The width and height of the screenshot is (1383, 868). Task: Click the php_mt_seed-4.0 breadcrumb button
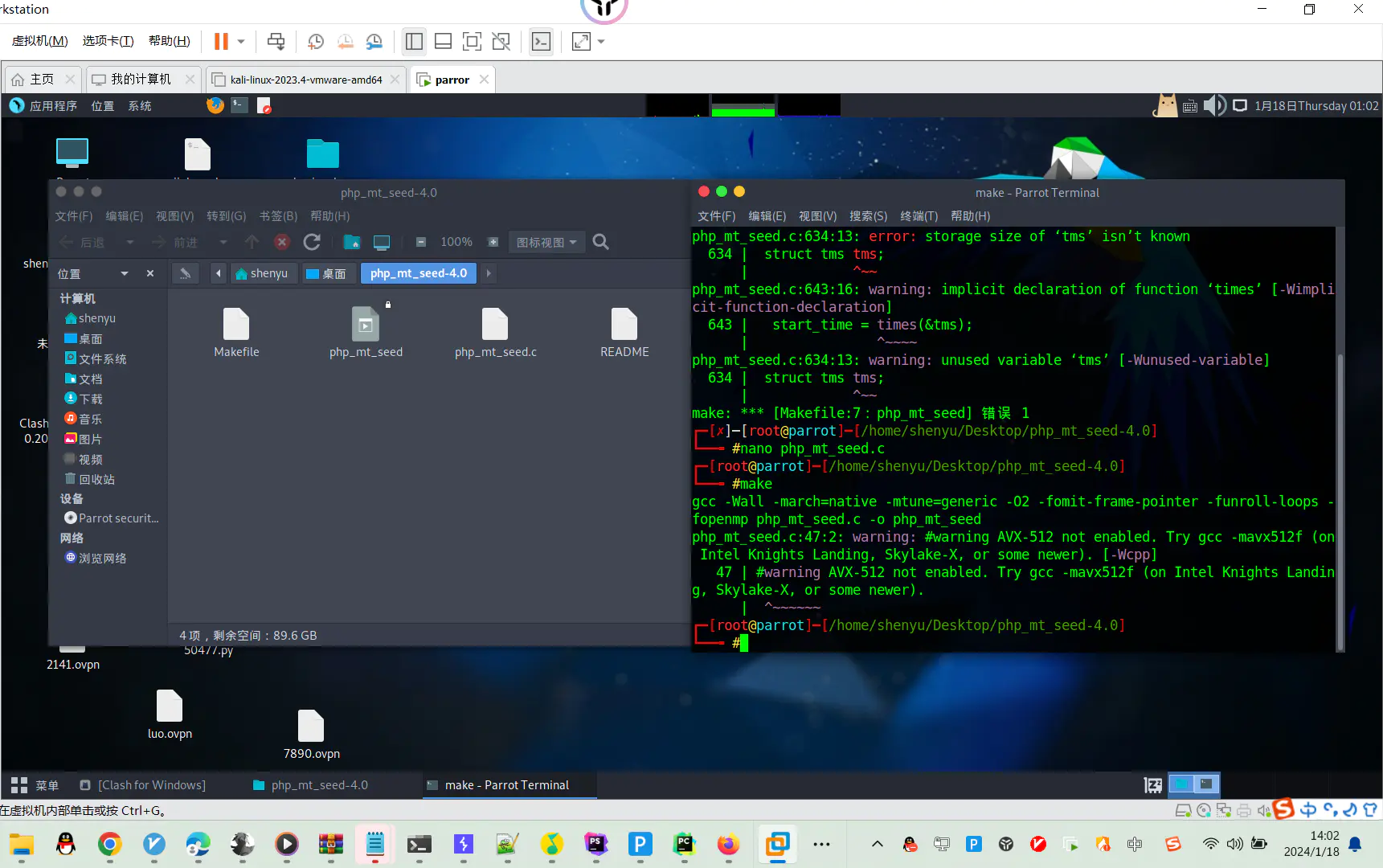tap(419, 273)
